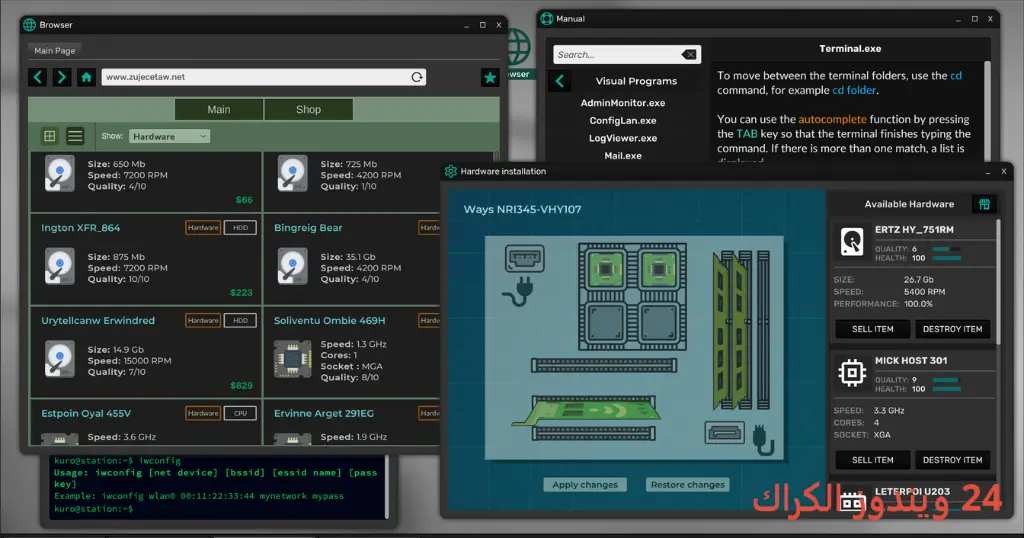Open the Available Hardware shop icon

(x=984, y=204)
